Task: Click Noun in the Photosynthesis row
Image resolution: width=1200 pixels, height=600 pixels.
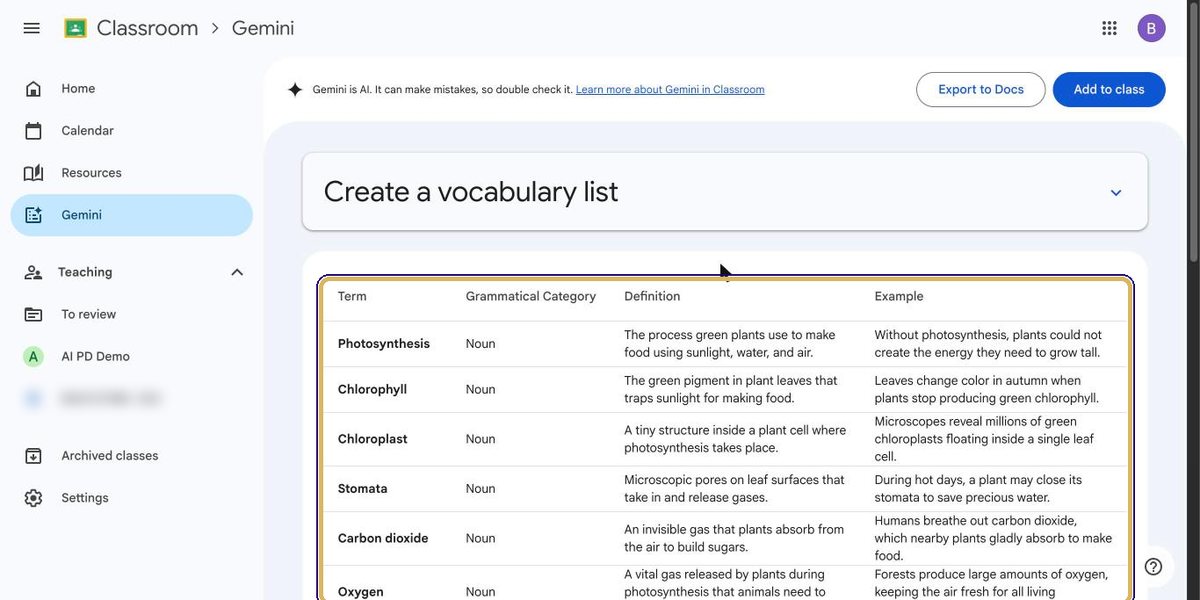Action: point(480,344)
